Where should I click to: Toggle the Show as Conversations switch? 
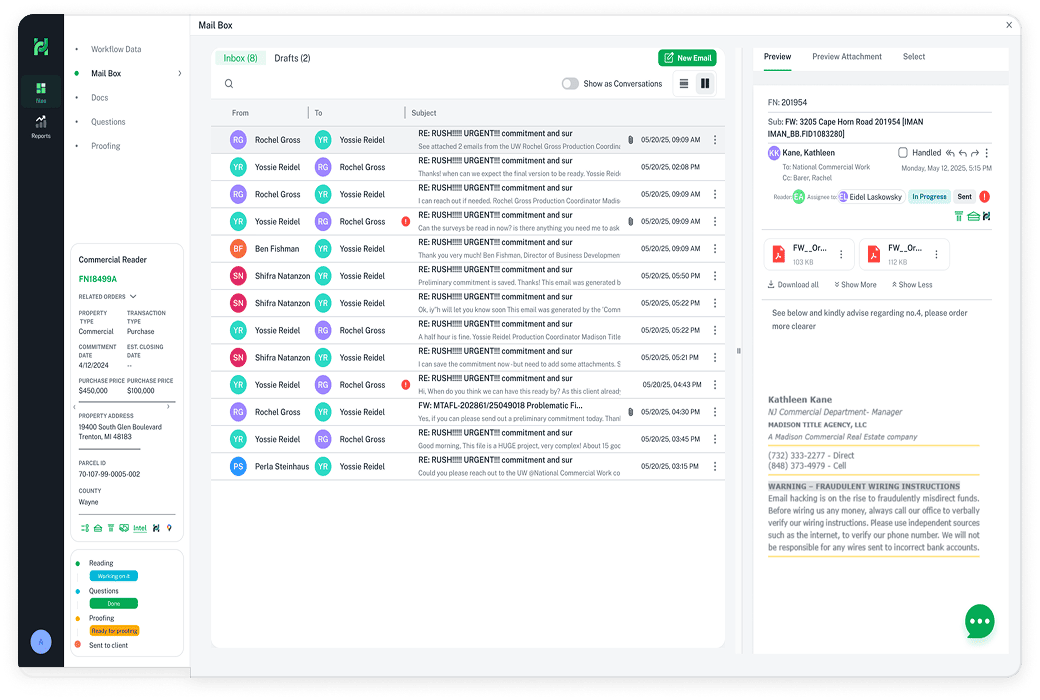(570, 84)
